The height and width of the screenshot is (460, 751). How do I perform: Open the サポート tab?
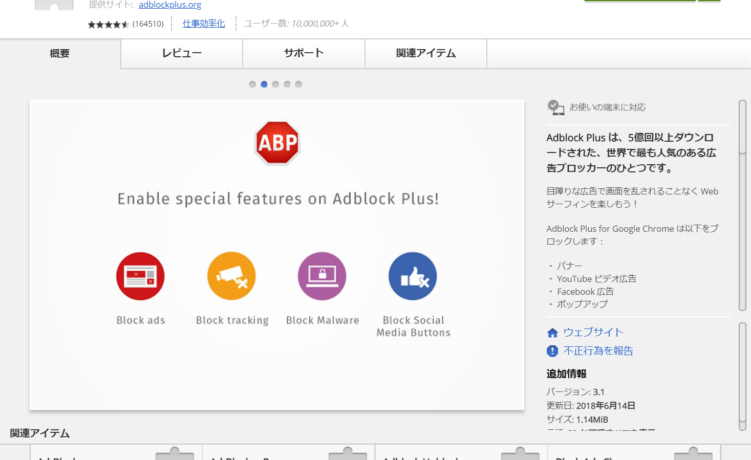304,54
